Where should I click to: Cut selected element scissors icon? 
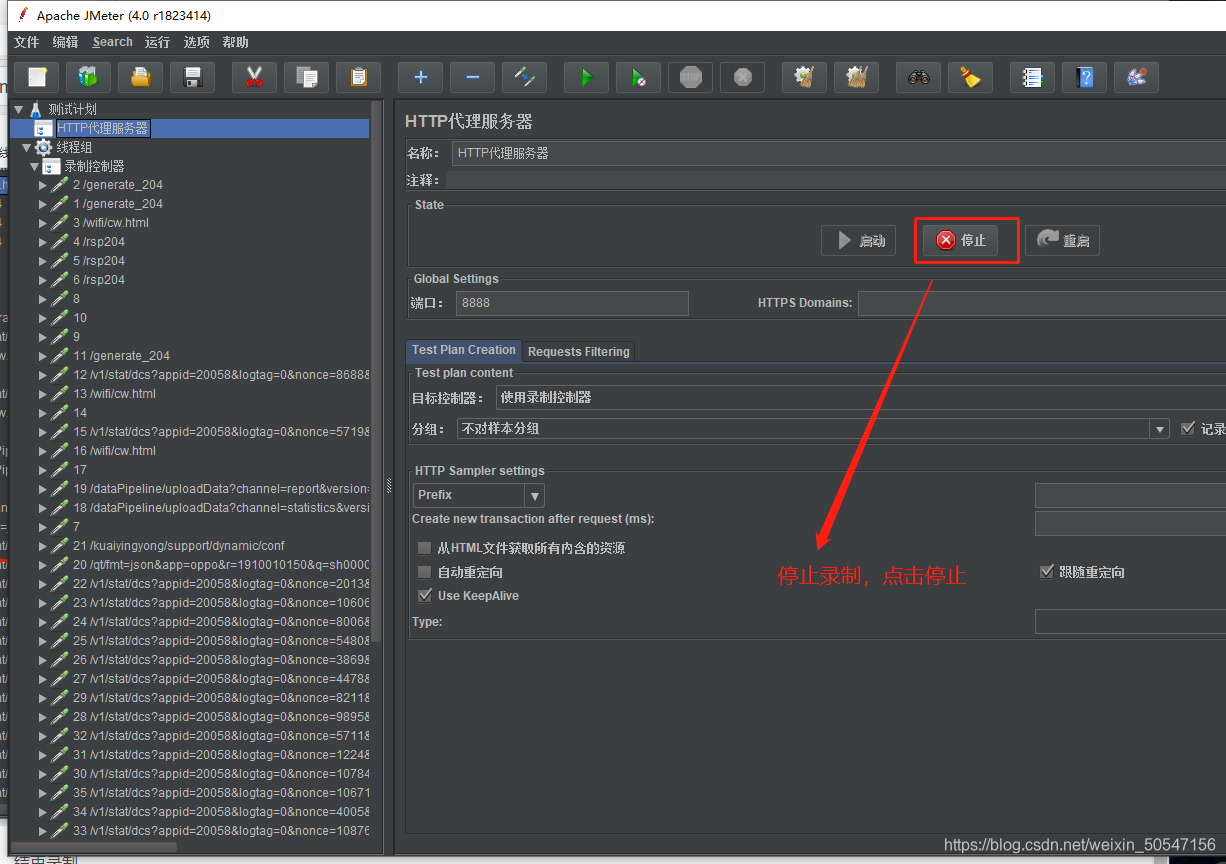(254, 77)
